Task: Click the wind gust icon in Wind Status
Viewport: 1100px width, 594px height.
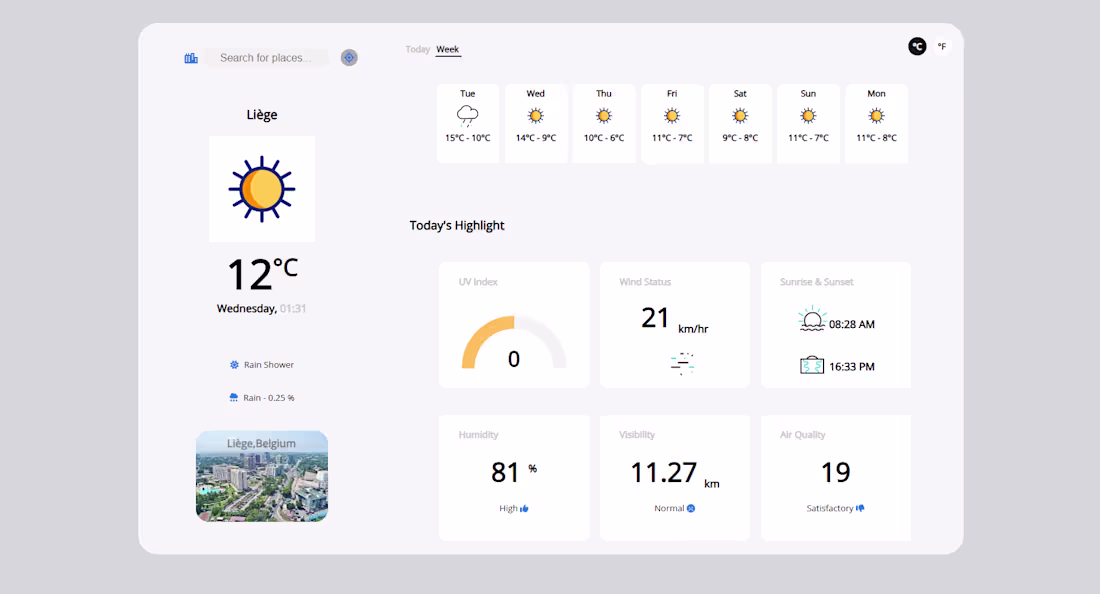Action: 681,363
